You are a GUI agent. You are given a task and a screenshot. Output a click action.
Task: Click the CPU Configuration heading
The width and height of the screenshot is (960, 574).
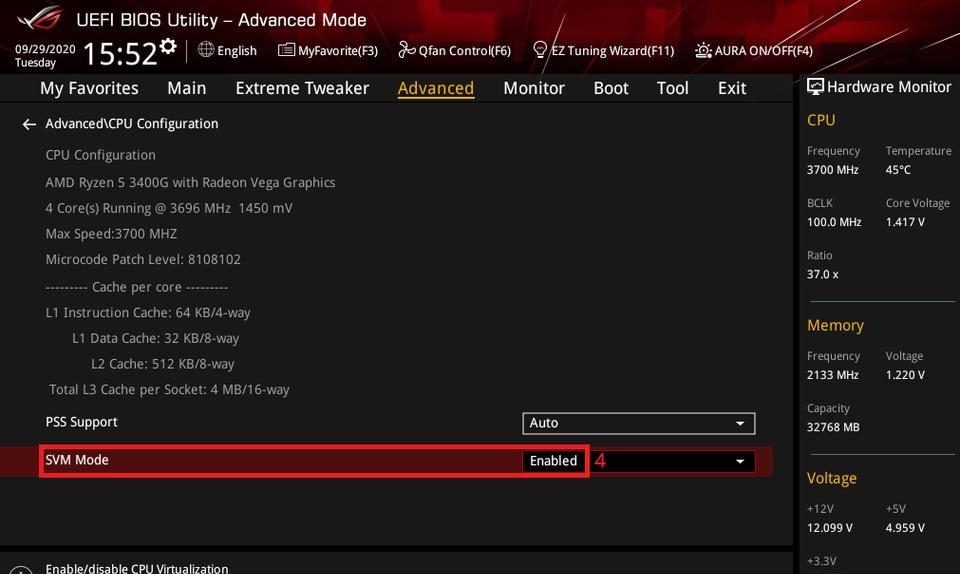tap(100, 155)
